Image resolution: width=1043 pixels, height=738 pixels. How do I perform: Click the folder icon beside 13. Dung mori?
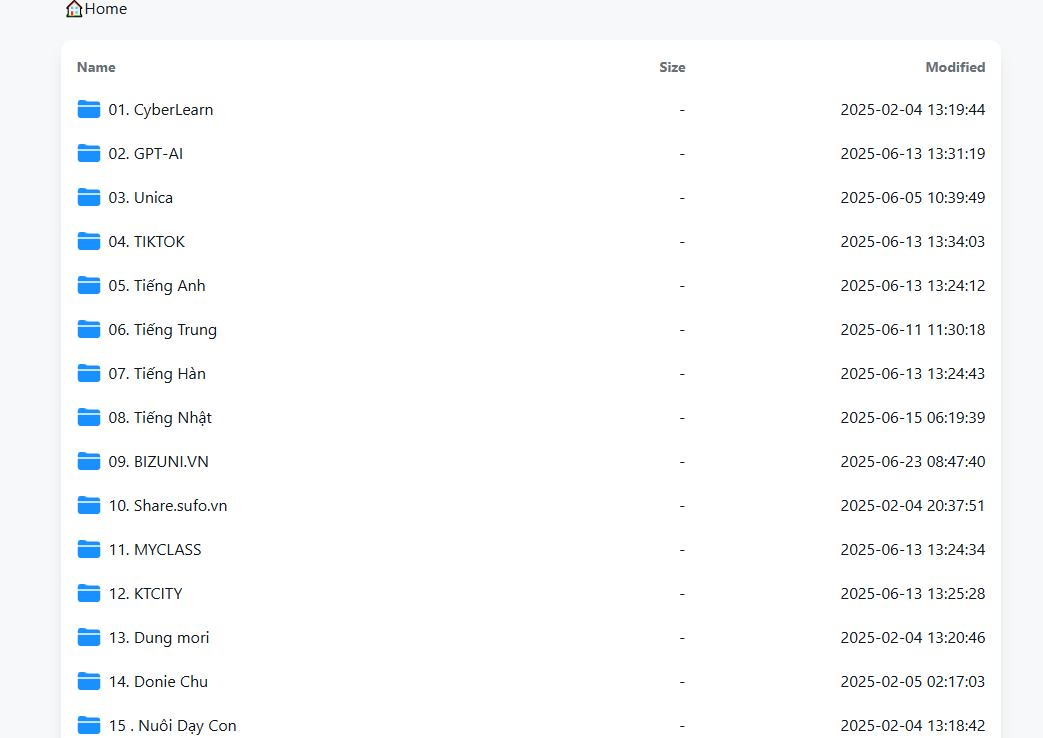click(89, 637)
